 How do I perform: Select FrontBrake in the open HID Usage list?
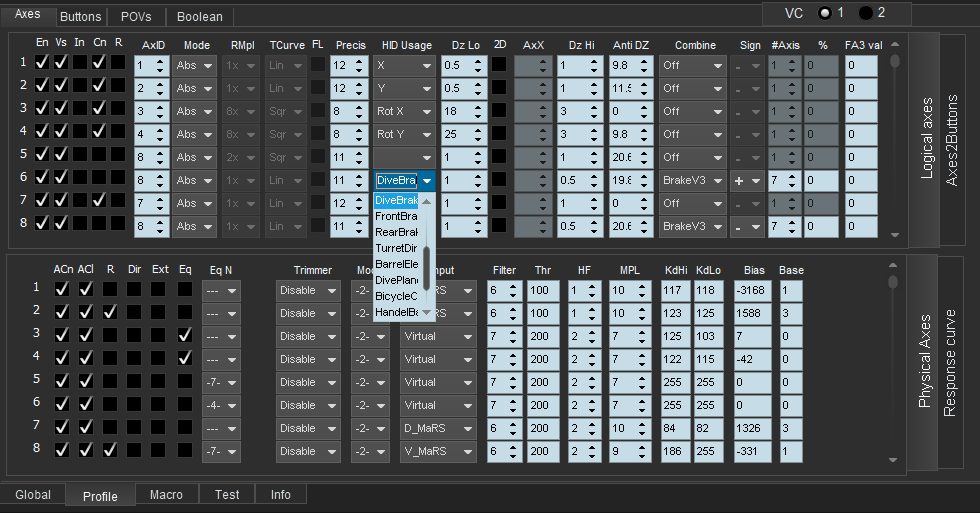click(396, 216)
